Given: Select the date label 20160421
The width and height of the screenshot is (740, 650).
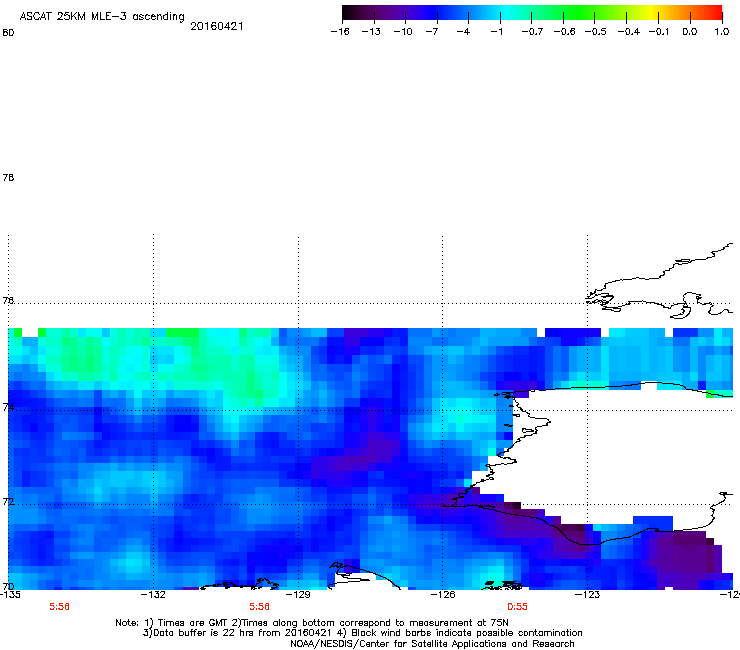Looking at the screenshot, I should pyautogui.click(x=217, y=26).
